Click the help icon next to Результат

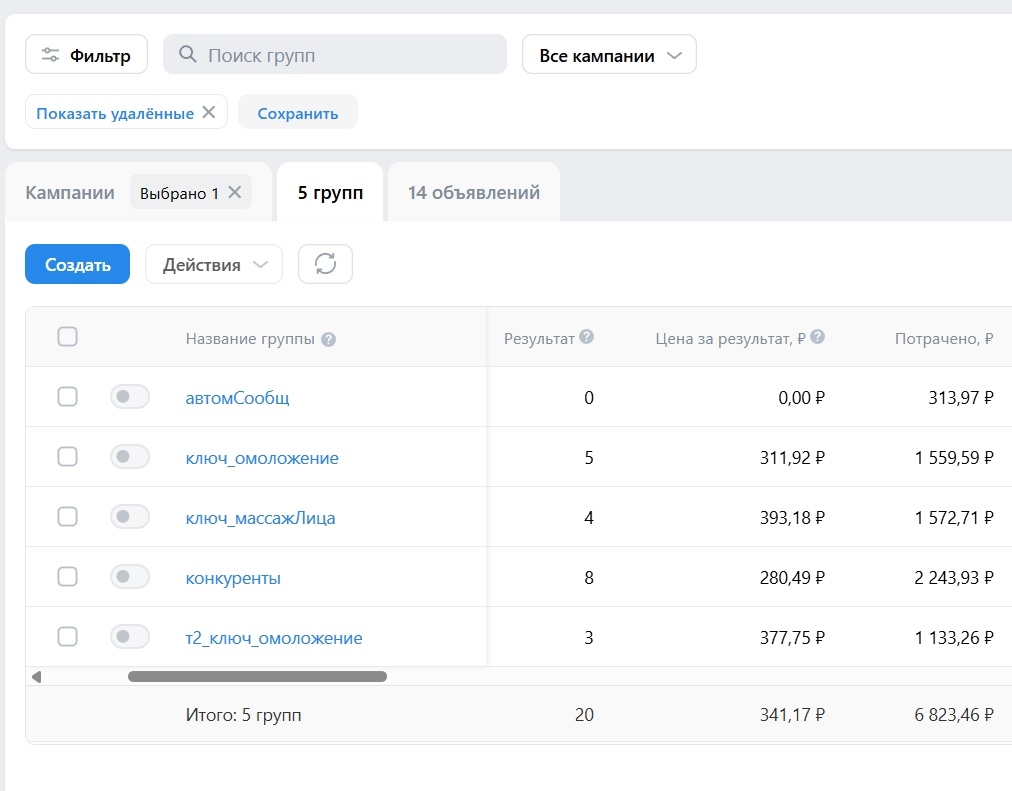[587, 337]
